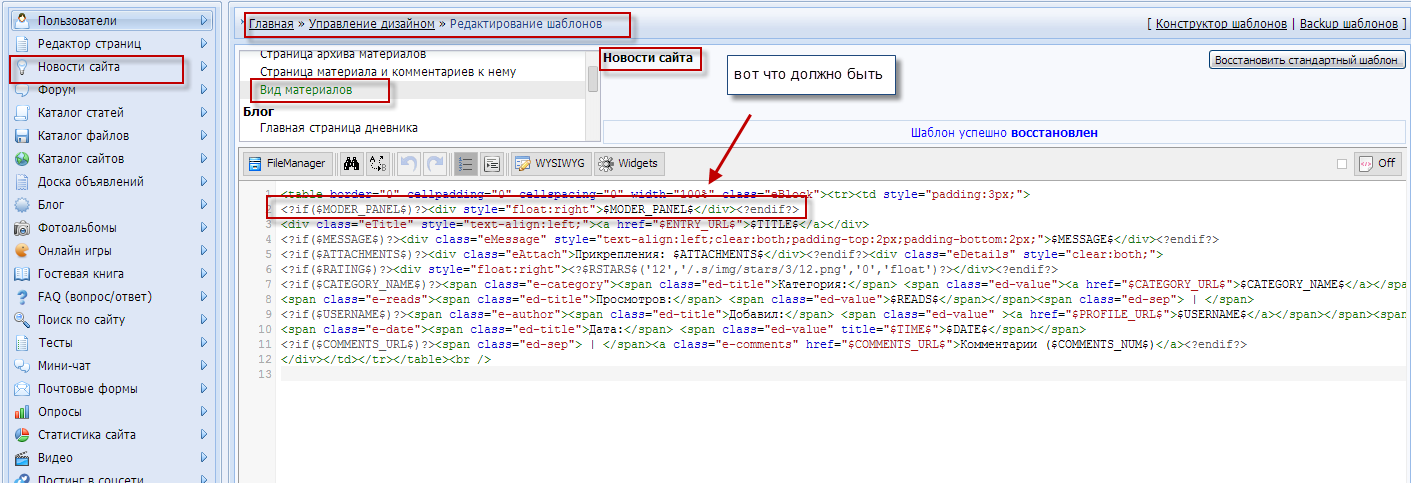Image resolution: width=1411 pixels, height=483 pixels.
Task: Click the replace text icon
Action: pos(377,164)
